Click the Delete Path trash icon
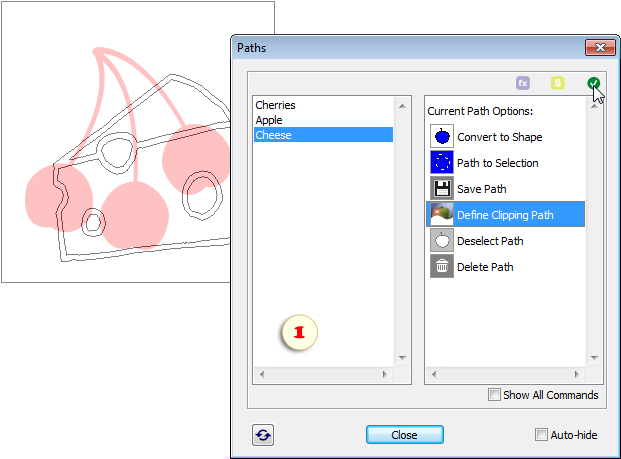This screenshot has height=459, width=621. click(442, 266)
